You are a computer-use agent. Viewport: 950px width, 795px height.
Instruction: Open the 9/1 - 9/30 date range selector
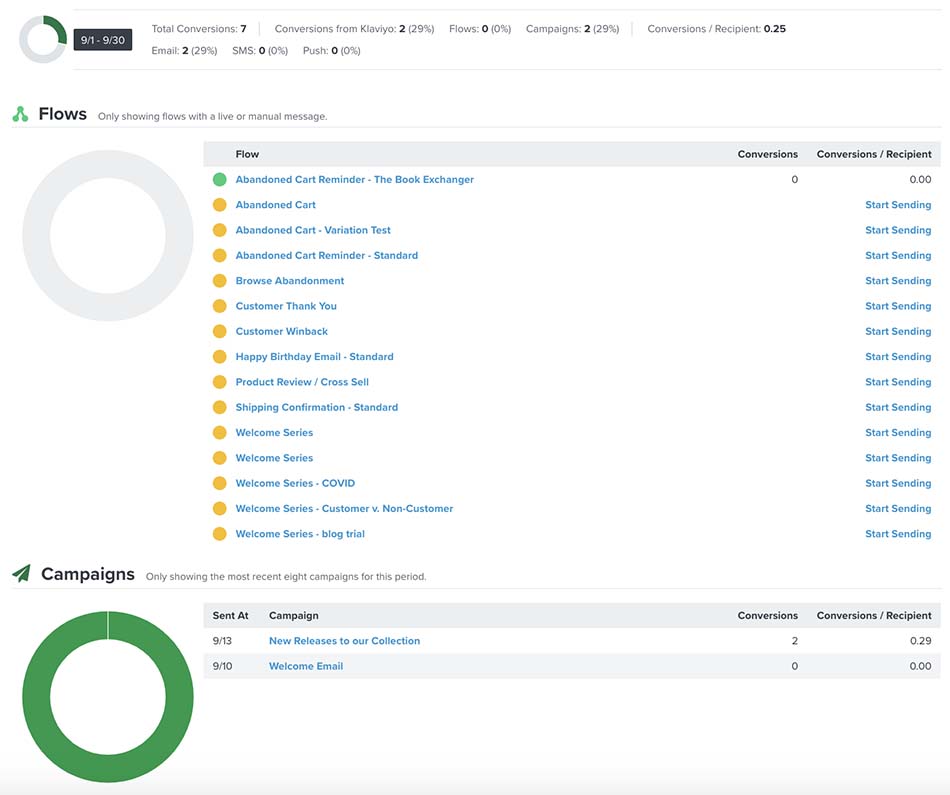point(103,38)
